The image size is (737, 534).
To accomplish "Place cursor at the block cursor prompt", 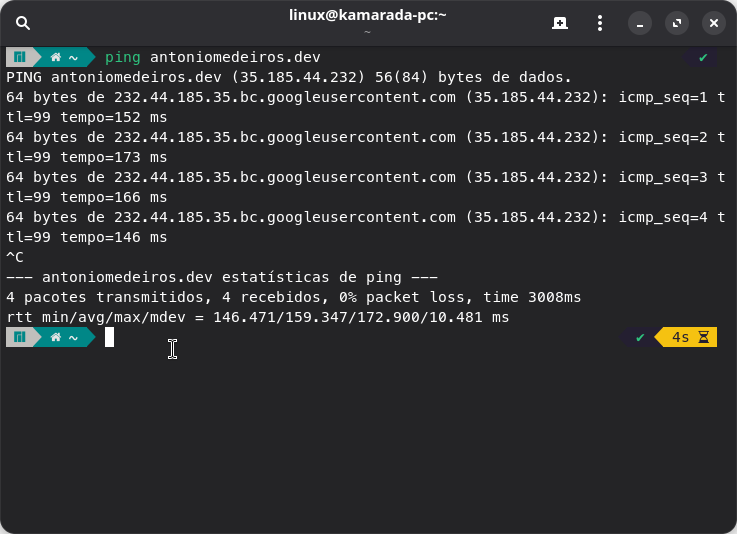I will [110, 337].
